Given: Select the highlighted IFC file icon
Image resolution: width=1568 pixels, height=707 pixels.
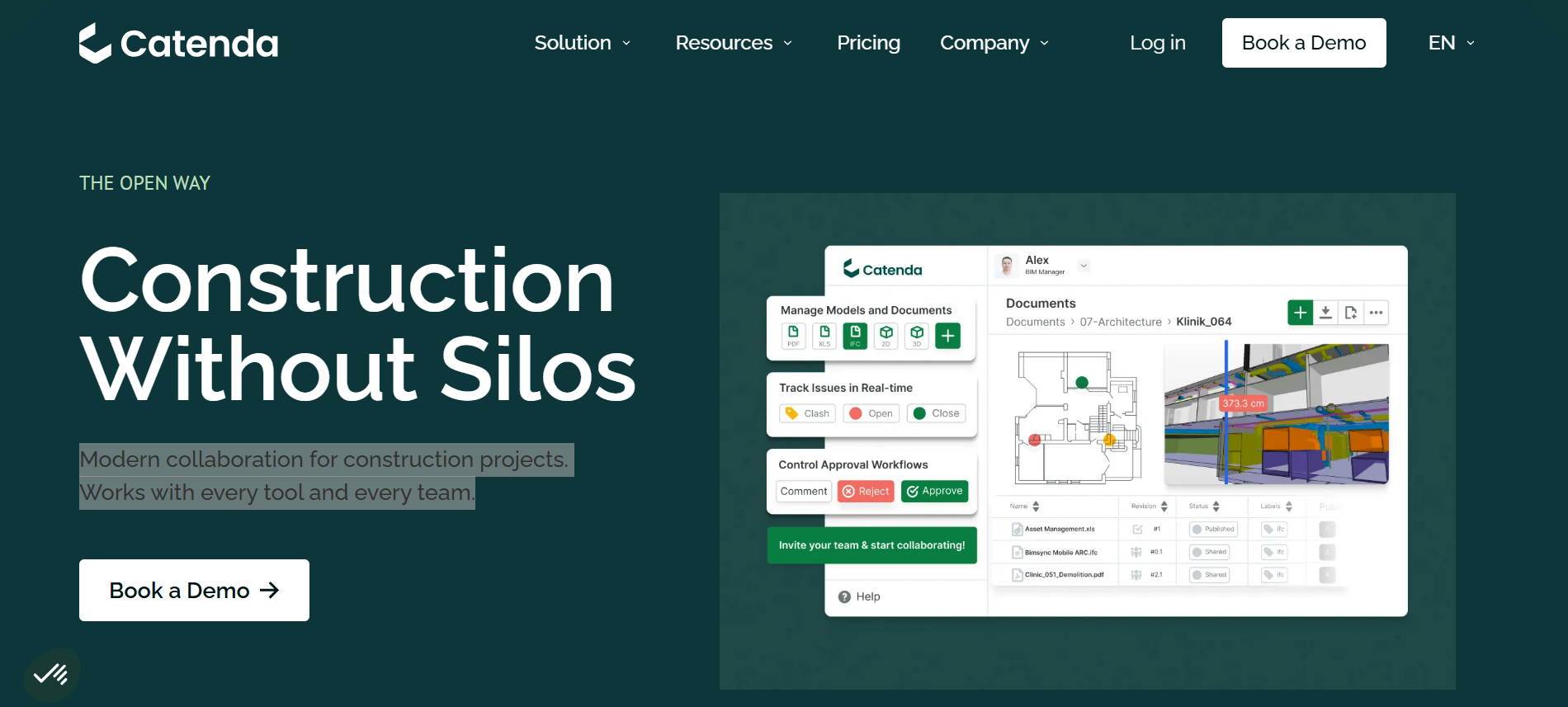Looking at the screenshot, I should tap(855, 336).
